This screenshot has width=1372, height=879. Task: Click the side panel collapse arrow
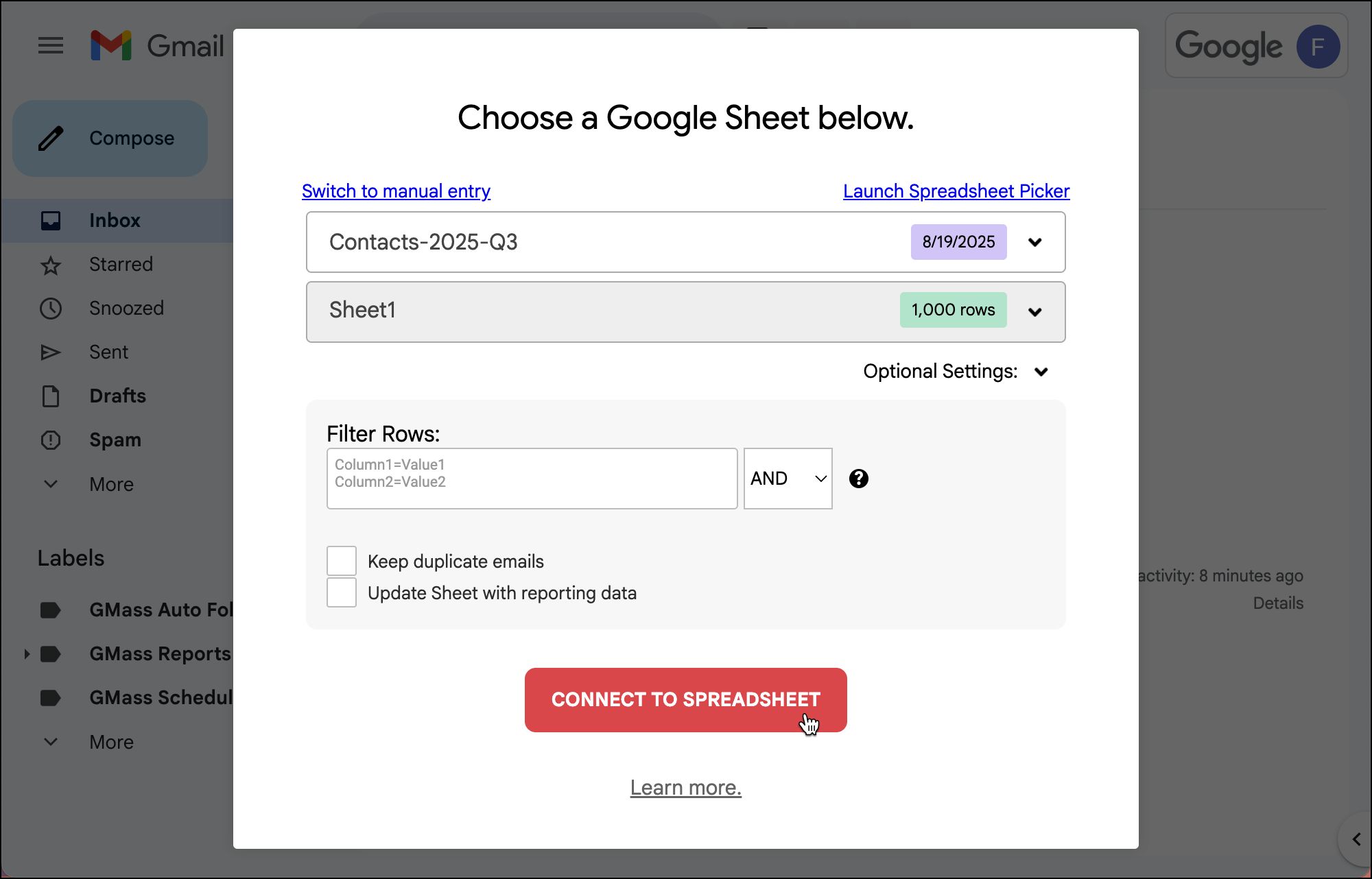click(1356, 839)
